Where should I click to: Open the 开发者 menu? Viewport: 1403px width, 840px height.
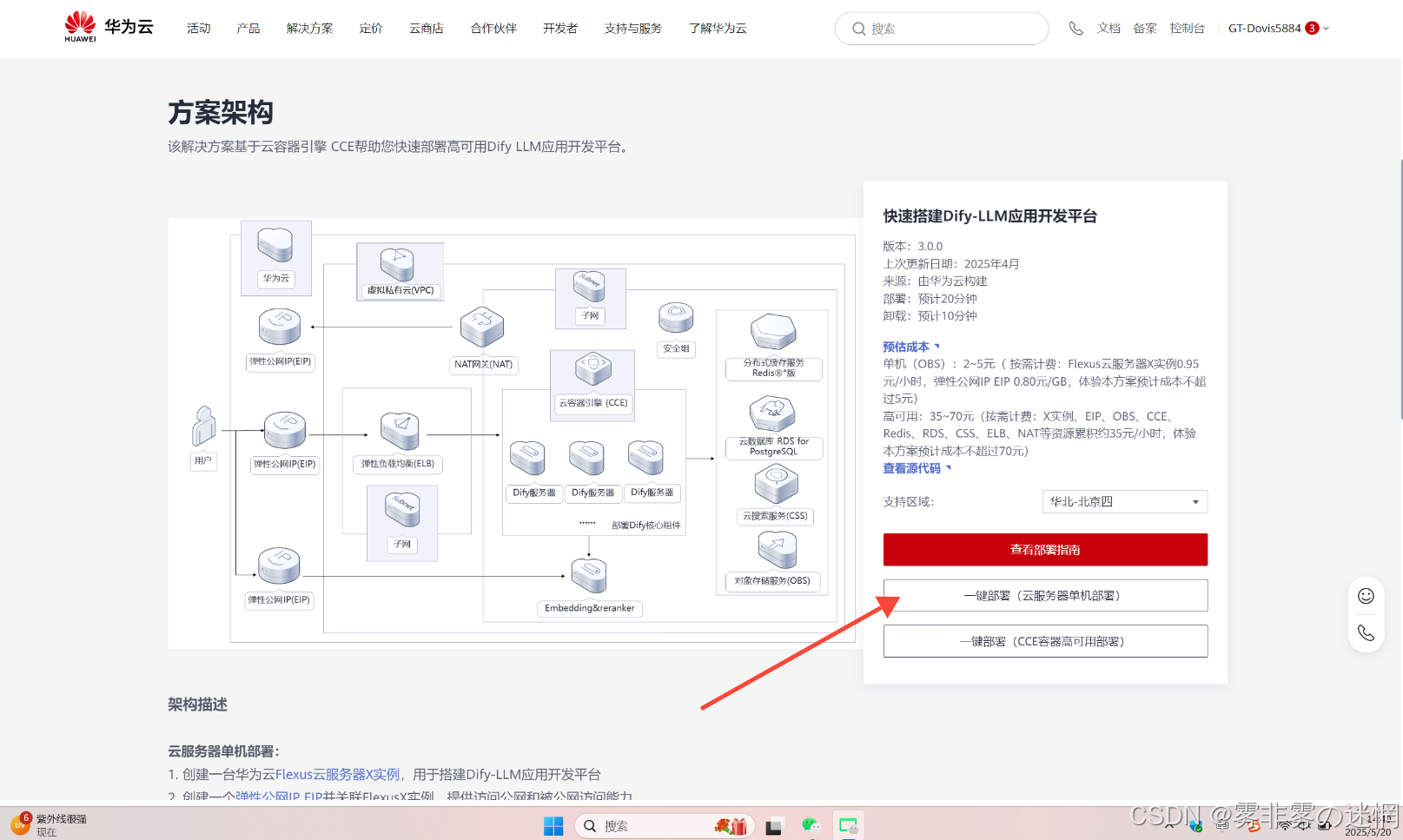pyautogui.click(x=560, y=28)
